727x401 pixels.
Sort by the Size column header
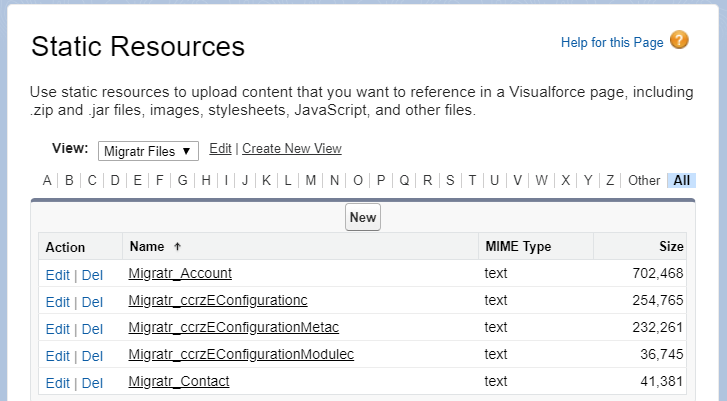671,247
